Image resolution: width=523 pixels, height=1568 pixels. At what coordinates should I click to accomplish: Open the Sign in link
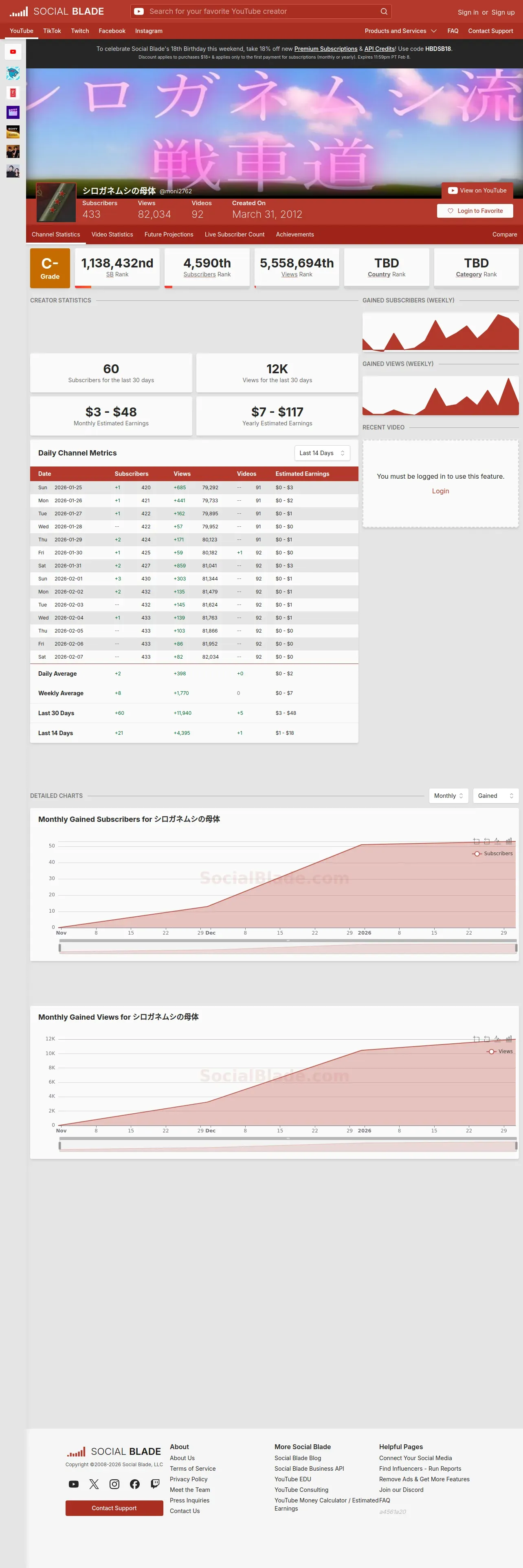pos(468,12)
